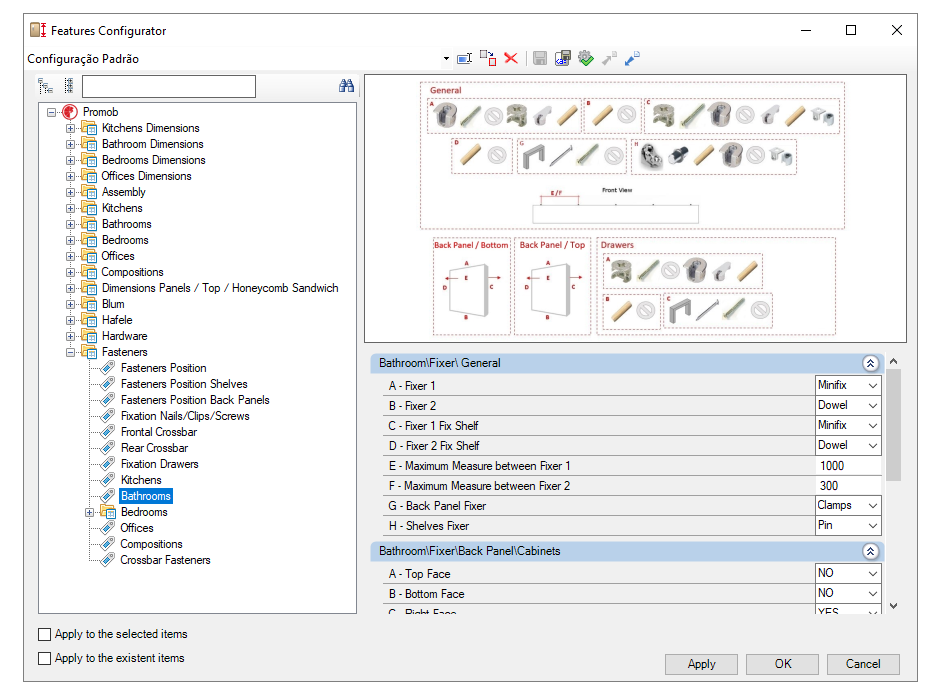Image resolution: width=925 pixels, height=689 pixels.
Task: Click the Maximum Measure between Fixer 2 value 300
Action: (x=848, y=486)
